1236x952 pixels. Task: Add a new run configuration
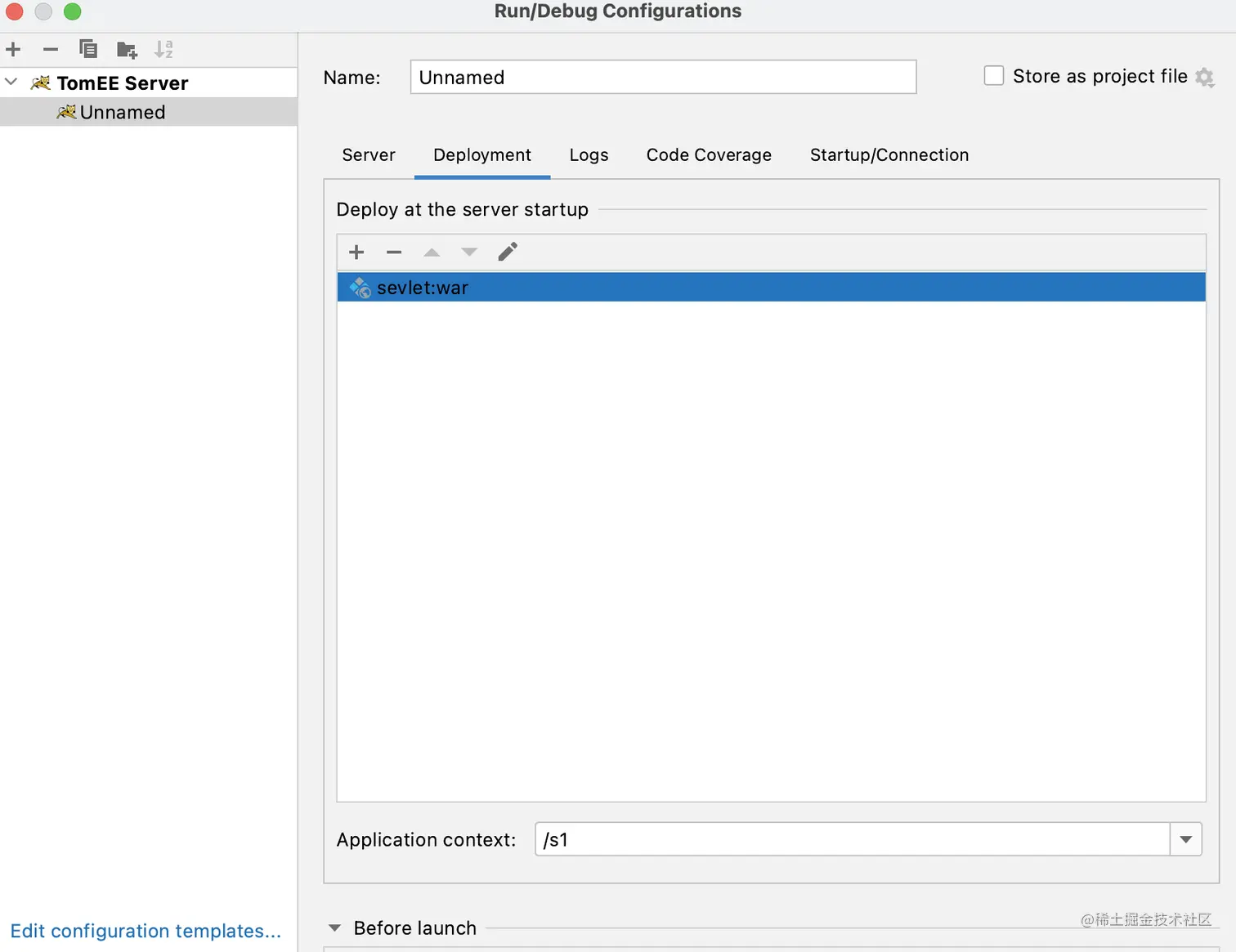(x=13, y=49)
